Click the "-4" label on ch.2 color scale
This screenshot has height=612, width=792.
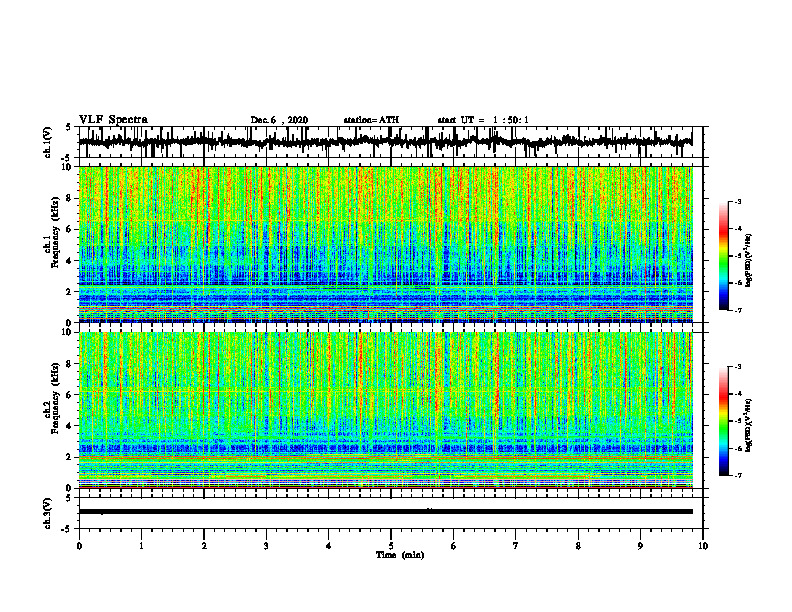pos(738,394)
